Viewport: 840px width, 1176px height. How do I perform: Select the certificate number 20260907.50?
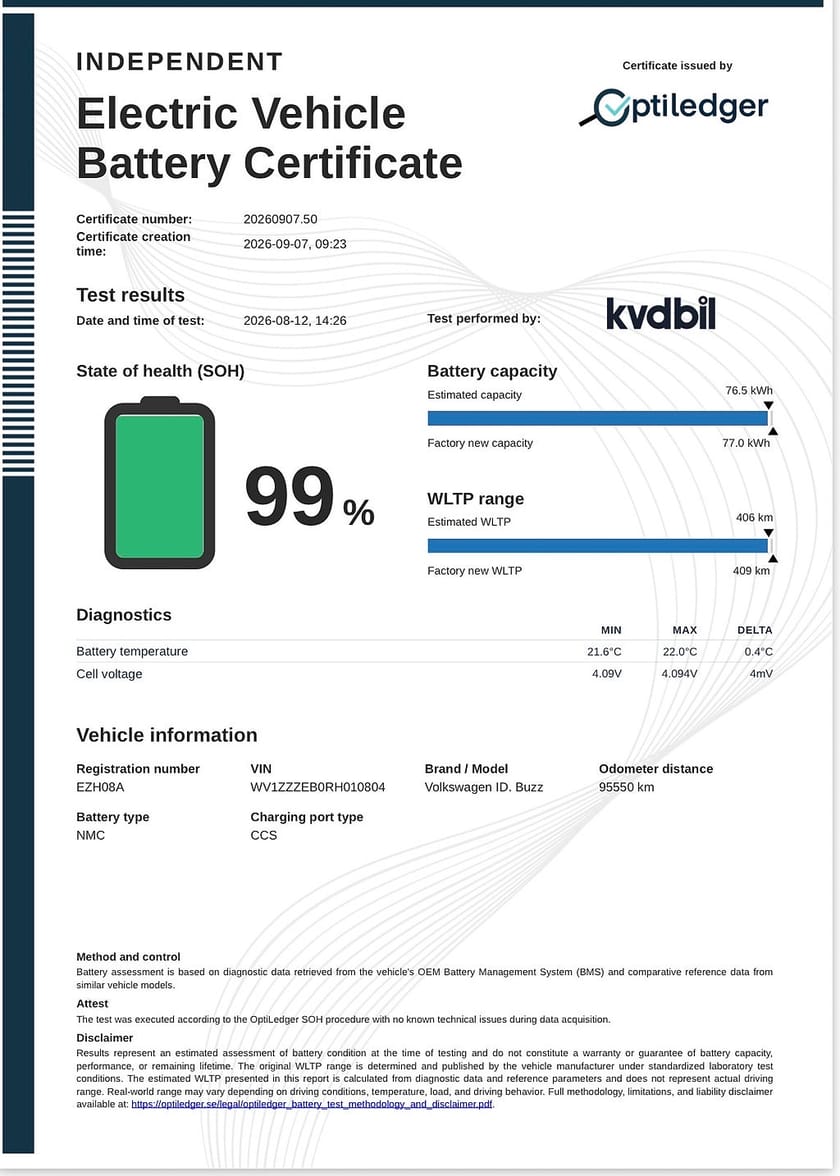tap(280, 219)
